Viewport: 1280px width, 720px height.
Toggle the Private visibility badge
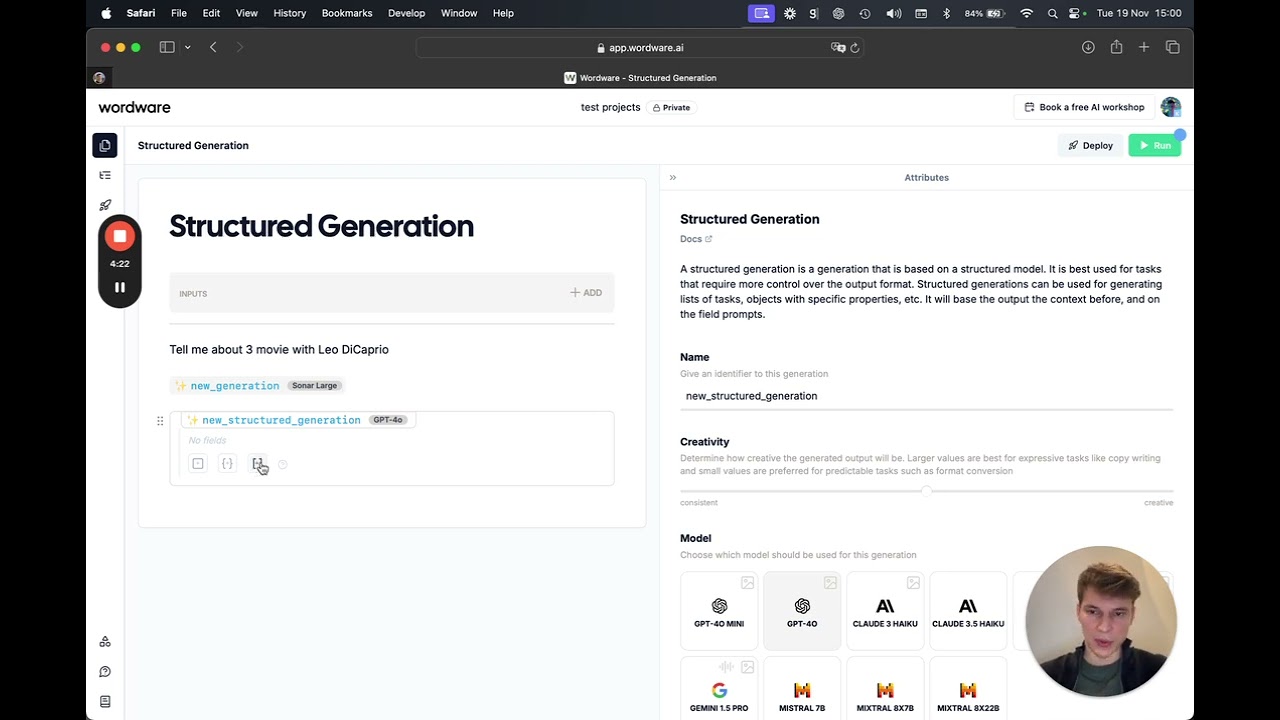pyautogui.click(x=671, y=107)
